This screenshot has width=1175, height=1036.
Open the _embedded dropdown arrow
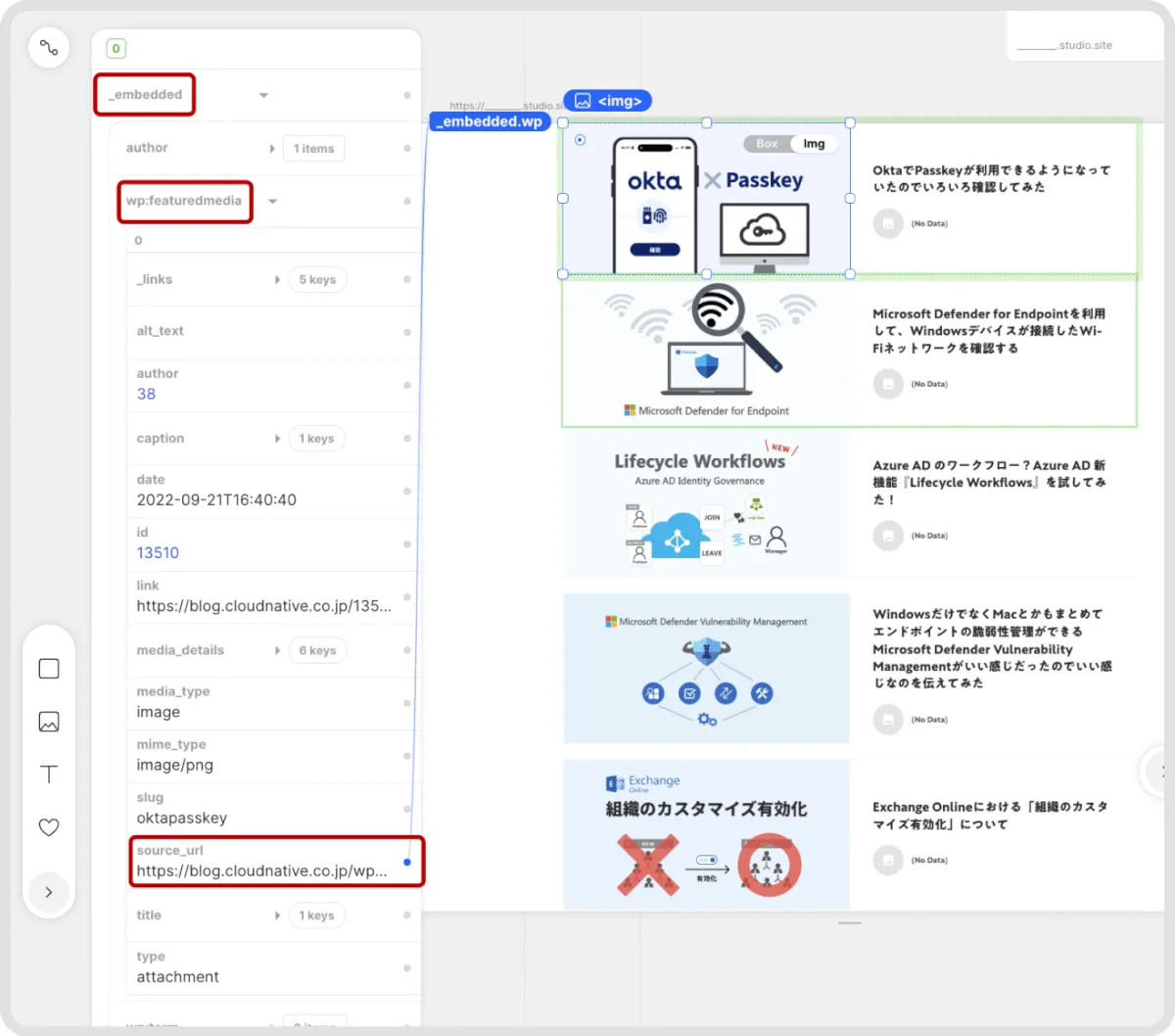[x=263, y=96]
